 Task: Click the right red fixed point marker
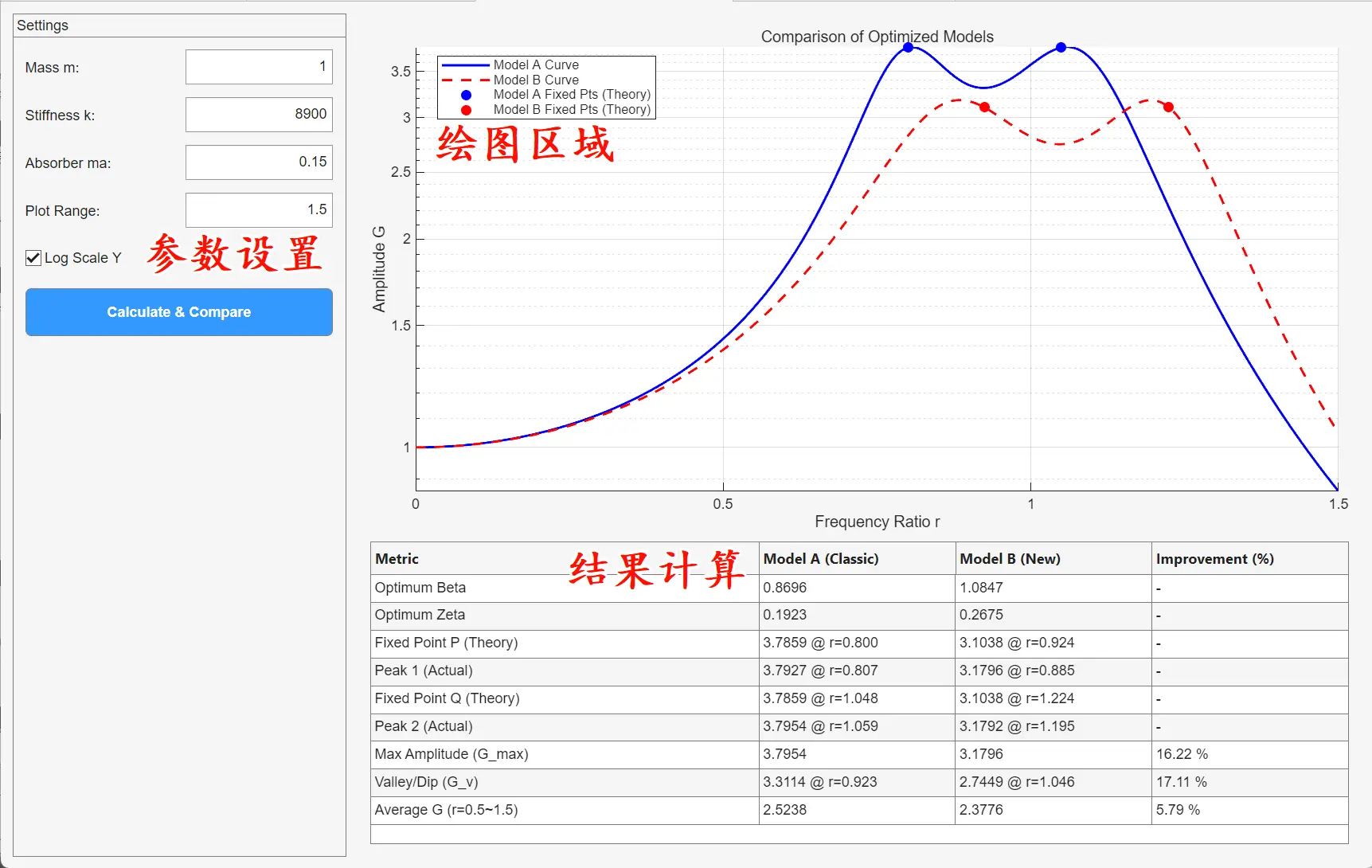coord(1168,107)
